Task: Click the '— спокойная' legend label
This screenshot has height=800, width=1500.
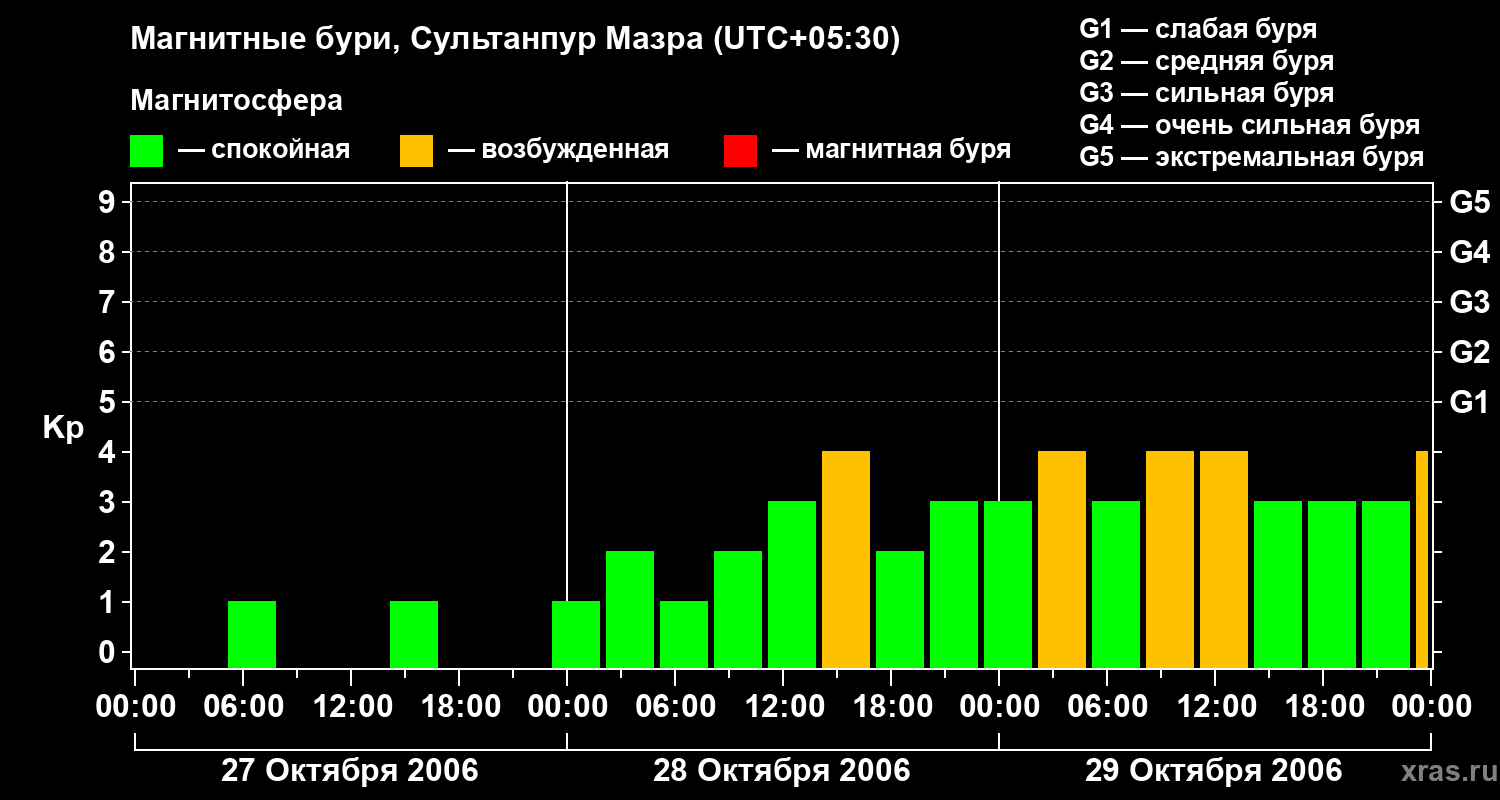Action: click(x=263, y=151)
